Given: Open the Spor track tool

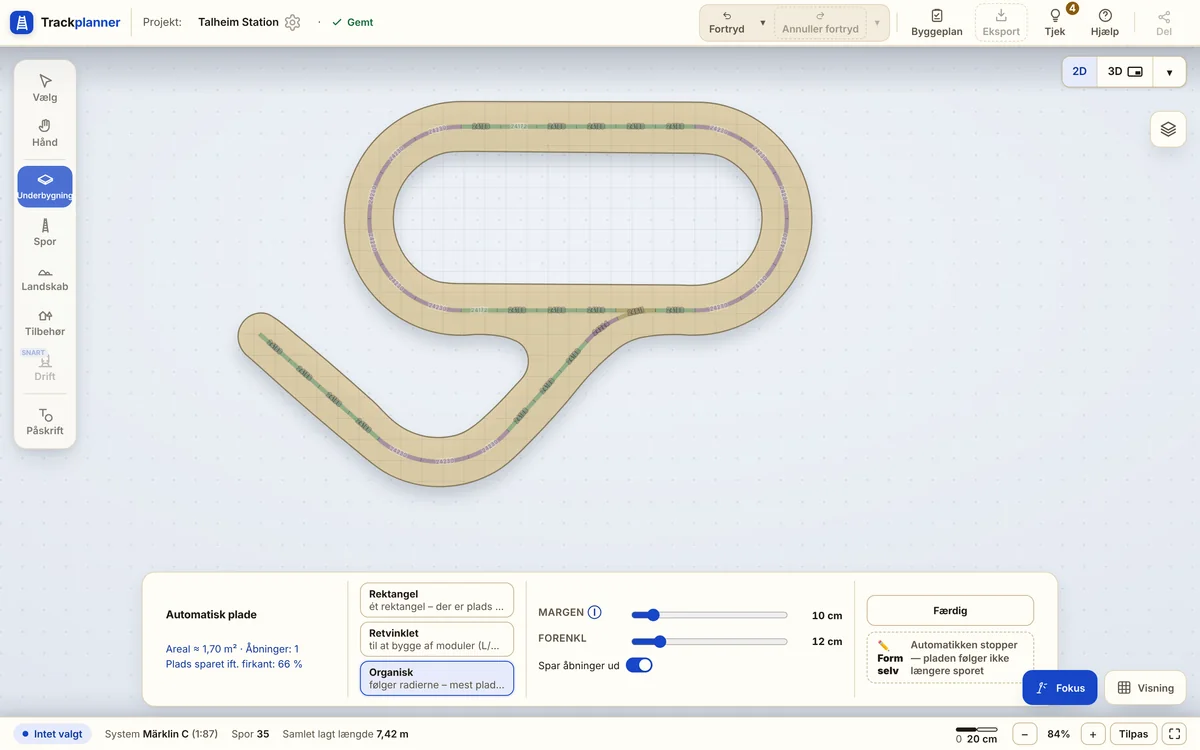Looking at the screenshot, I should point(45,232).
